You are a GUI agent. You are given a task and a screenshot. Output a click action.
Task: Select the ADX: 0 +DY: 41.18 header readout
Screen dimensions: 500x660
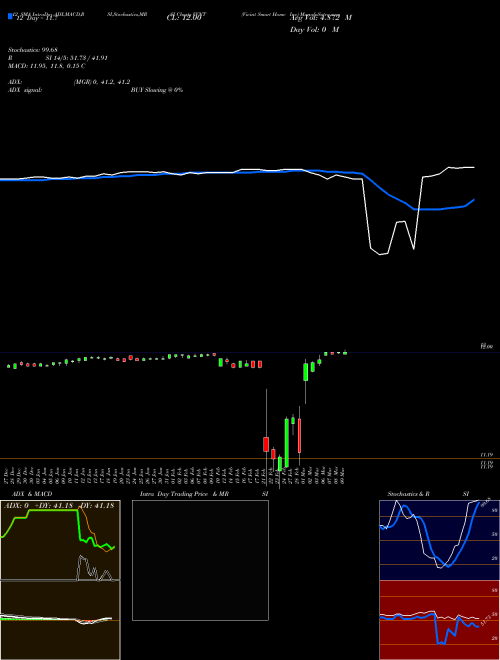(59, 505)
